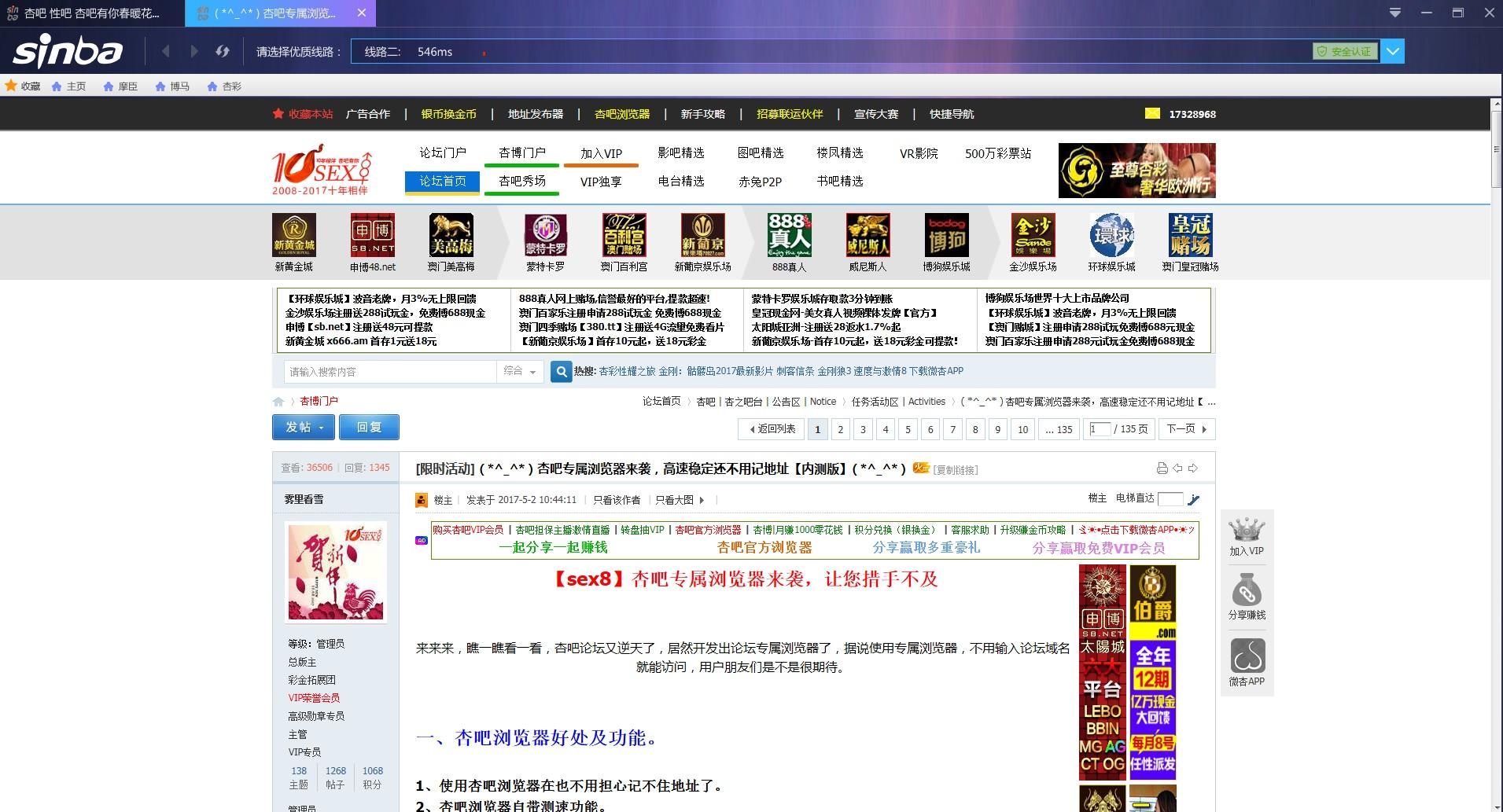The image size is (1503, 812).
Task: Click the breadcrumb home icon
Action: click(278, 402)
